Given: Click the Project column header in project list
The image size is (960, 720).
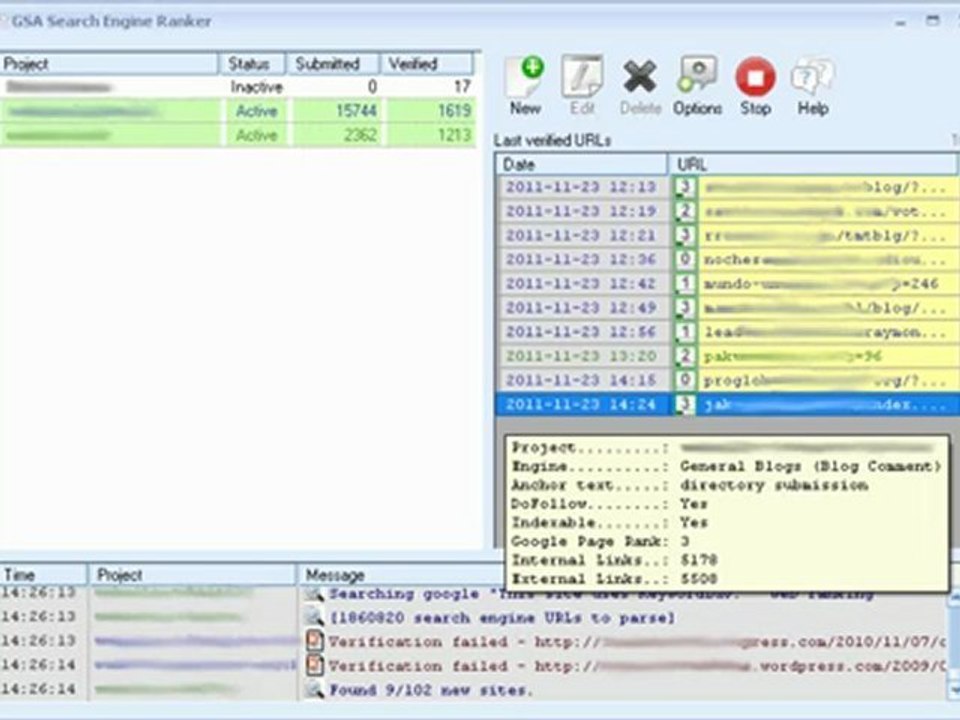Looking at the screenshot, I should [x=109, y=64].
